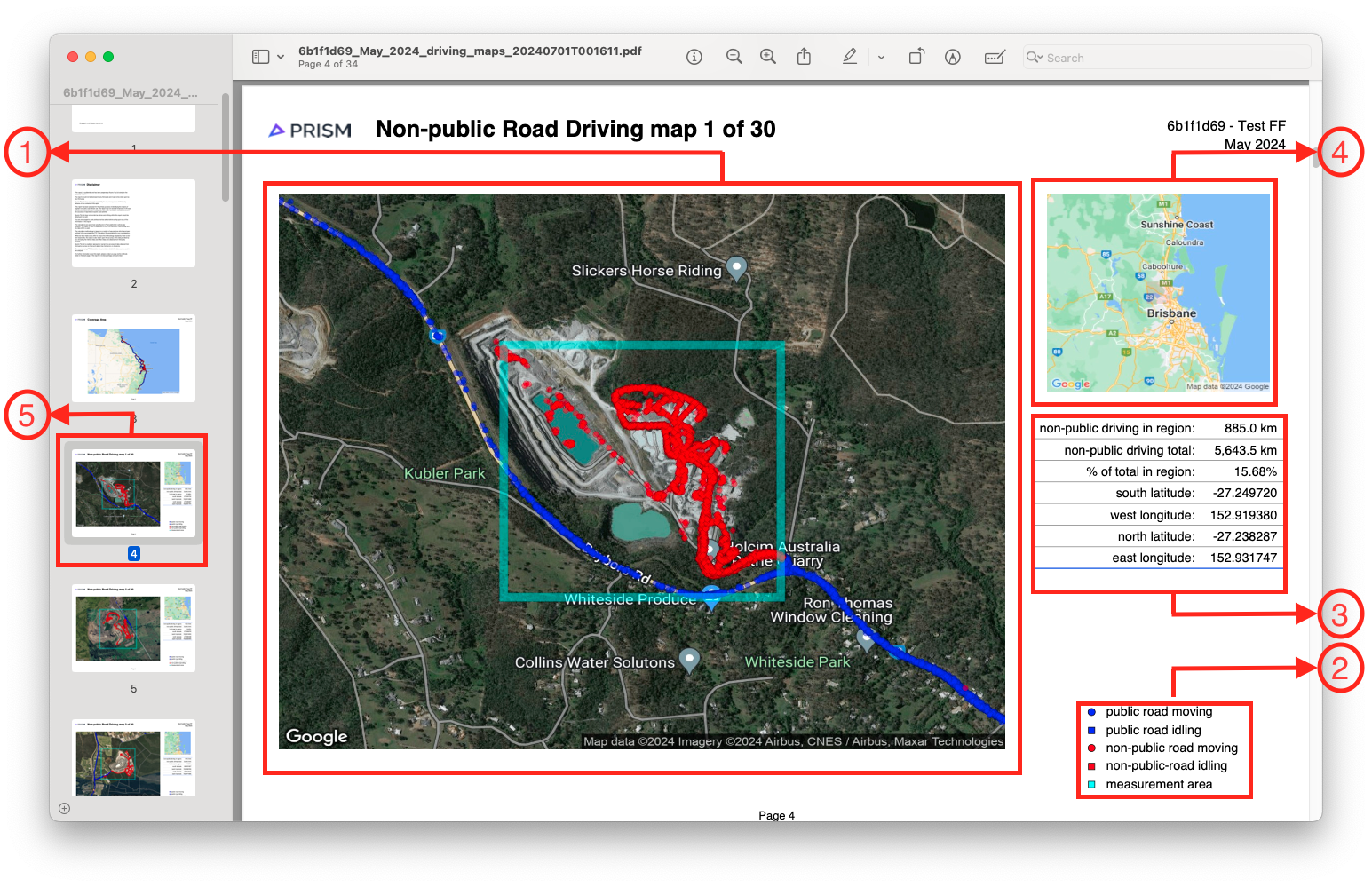Rotate the page with the rotate icon

click(916, 57)
